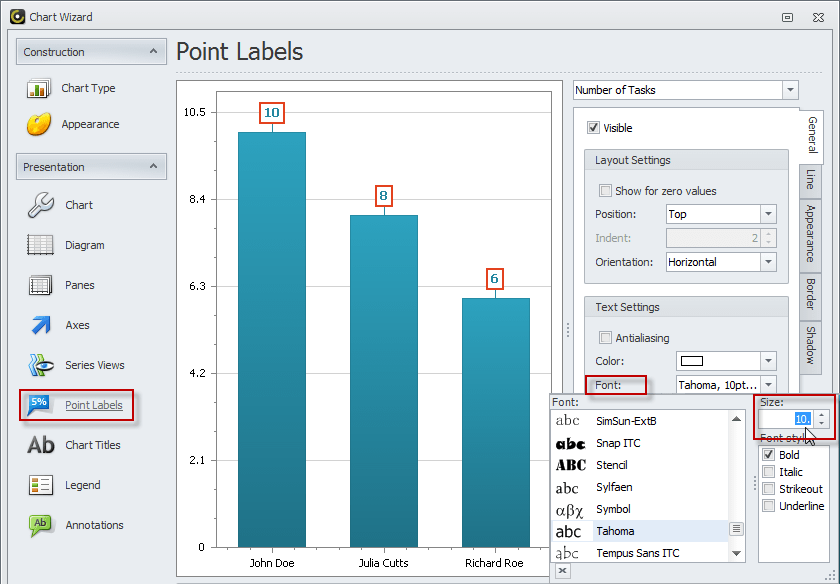
Task: Select the Series Views icon
Action: click(40, 366)
